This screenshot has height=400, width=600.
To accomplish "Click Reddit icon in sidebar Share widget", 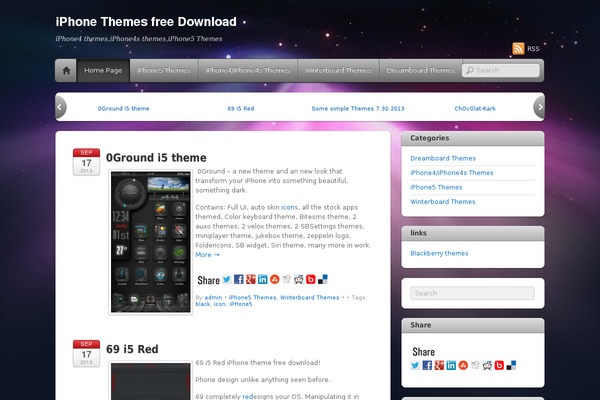I will point(487,365).
